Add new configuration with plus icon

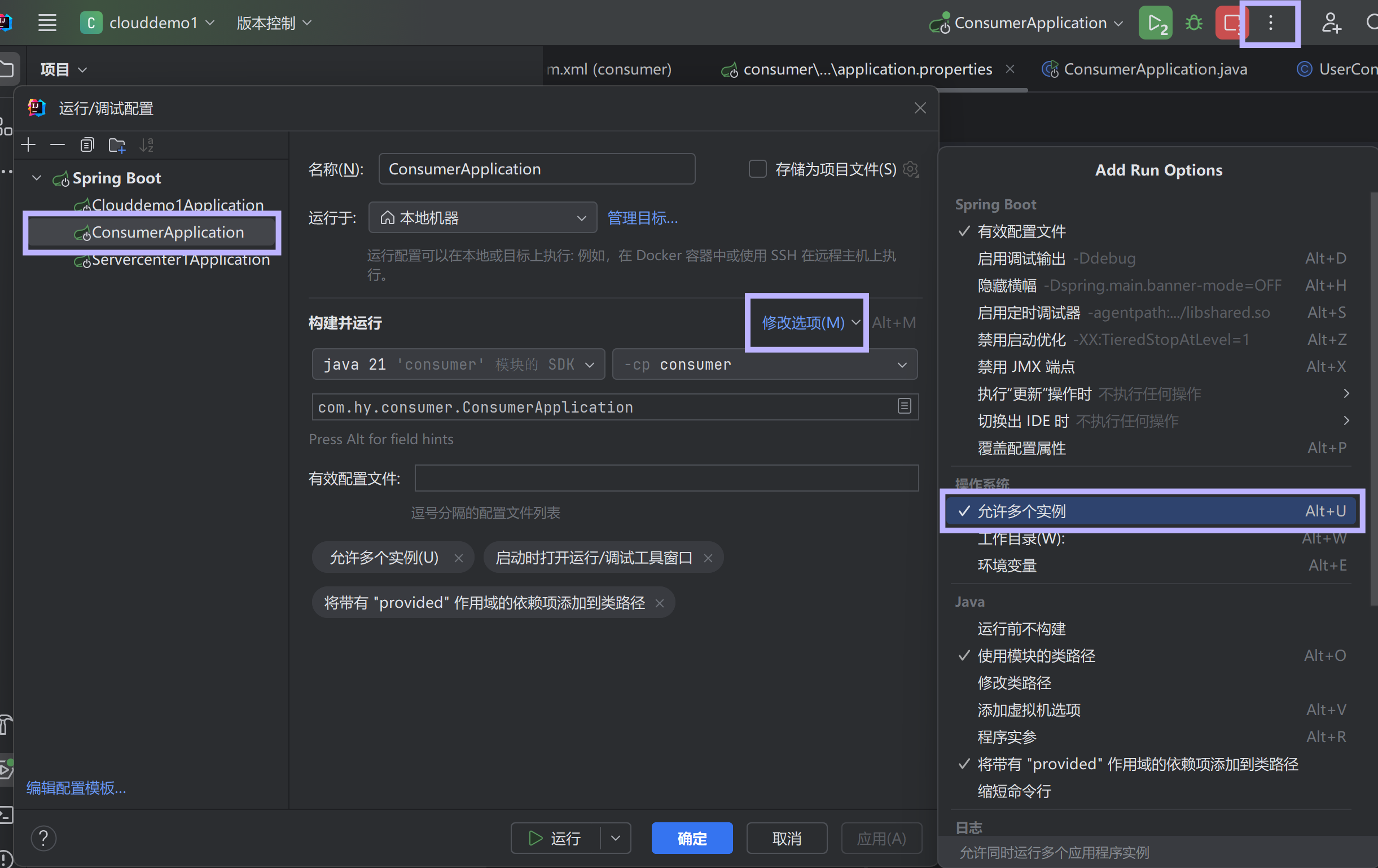click(28, 145)
